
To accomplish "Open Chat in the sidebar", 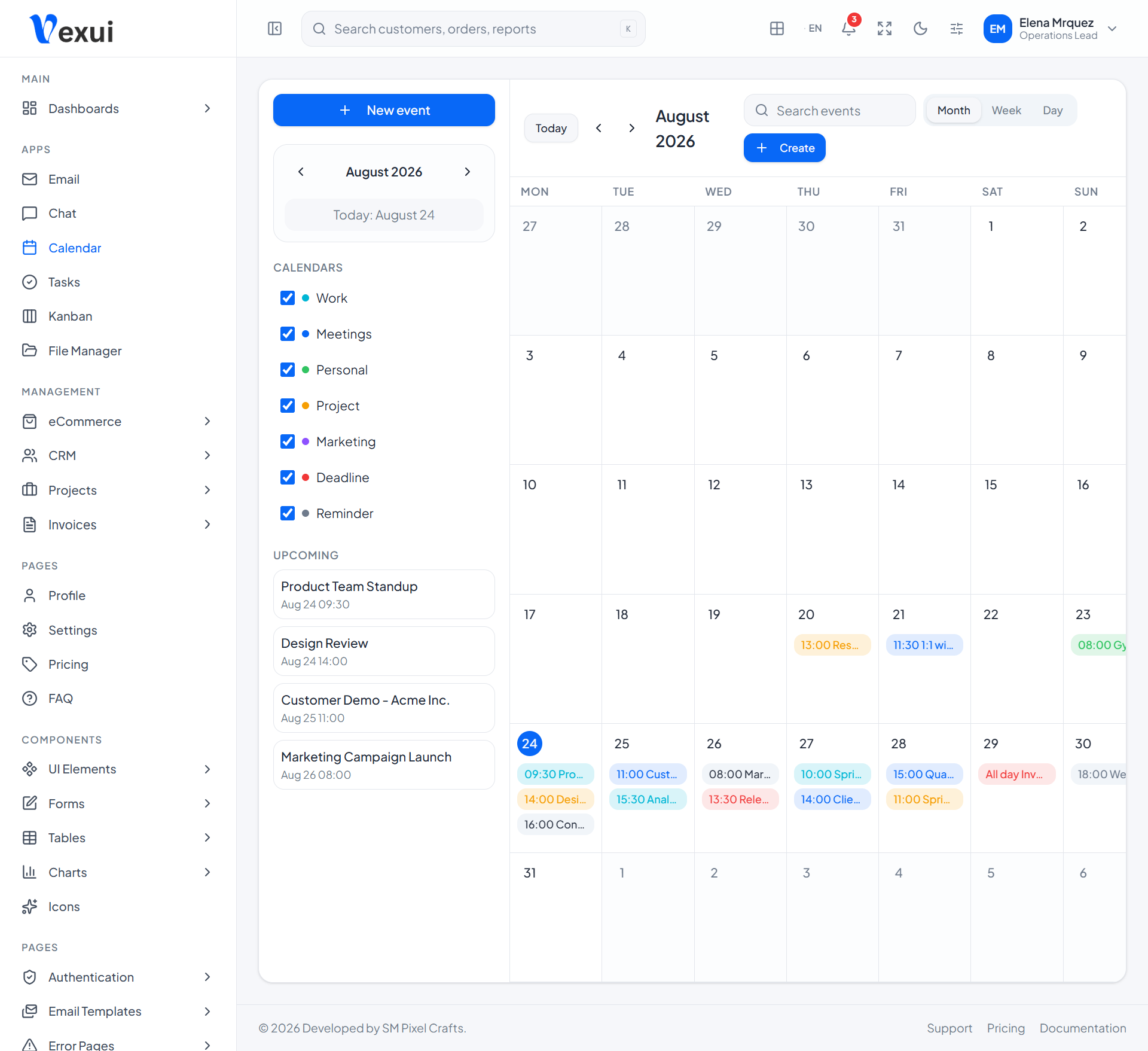I will (118, 214).
